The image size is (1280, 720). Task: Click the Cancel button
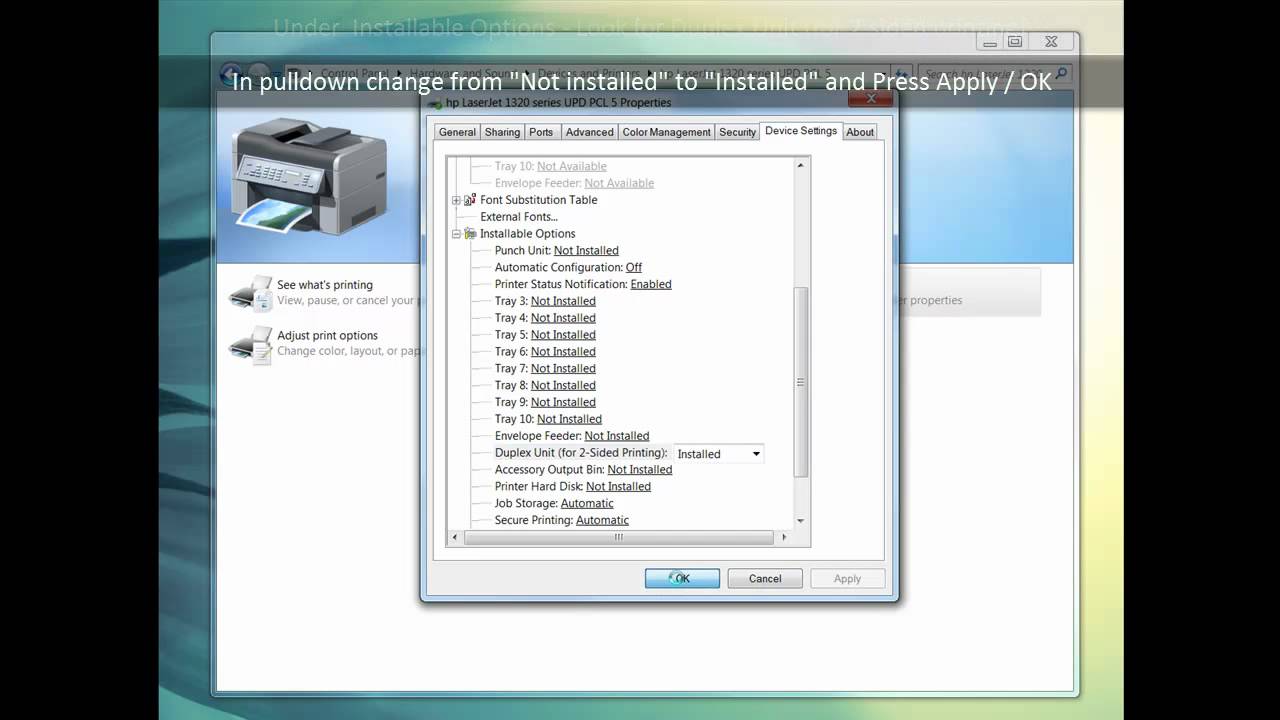coord(765,578)
